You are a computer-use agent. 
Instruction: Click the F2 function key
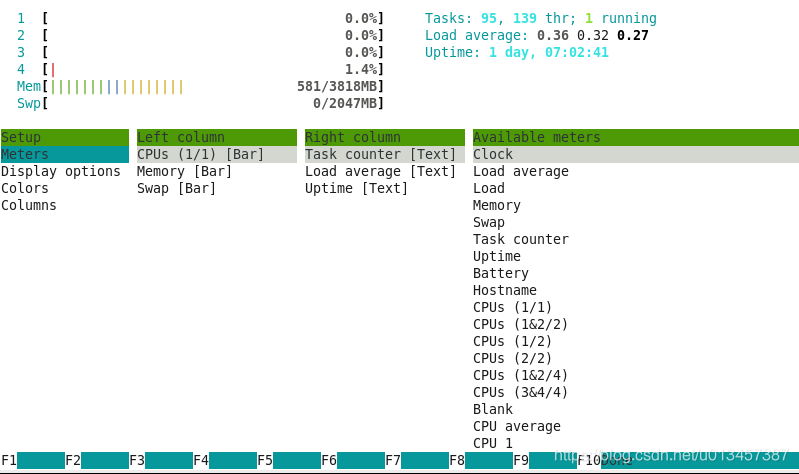97,460
